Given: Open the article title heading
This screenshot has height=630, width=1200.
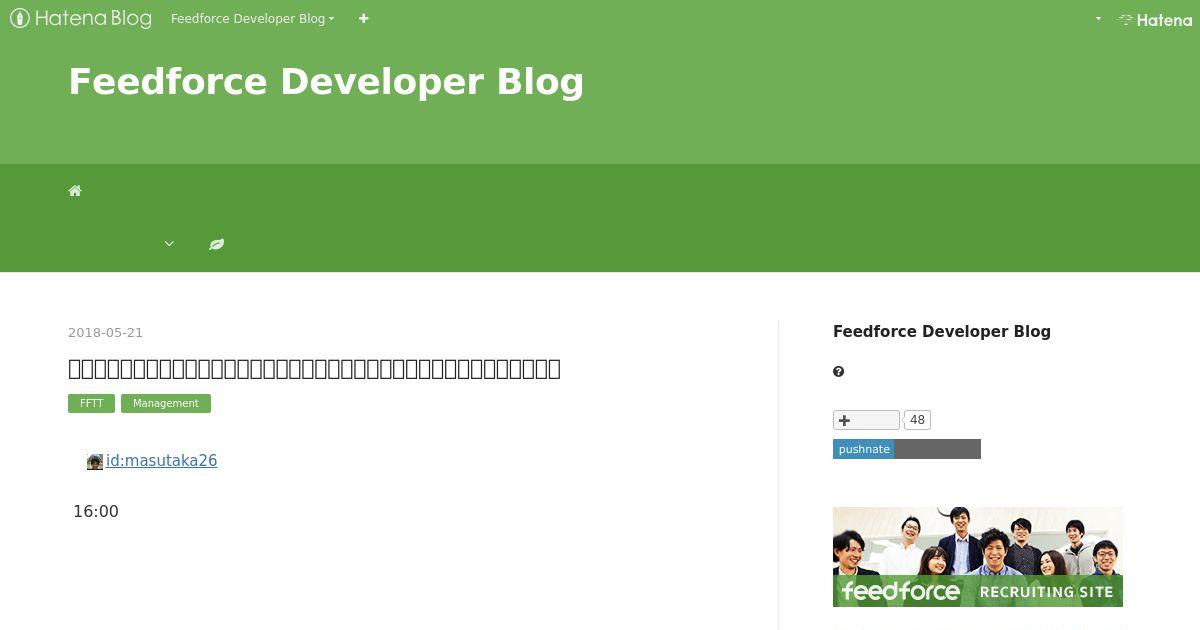Looking at the screenshot, I should [x=314, y=368].
